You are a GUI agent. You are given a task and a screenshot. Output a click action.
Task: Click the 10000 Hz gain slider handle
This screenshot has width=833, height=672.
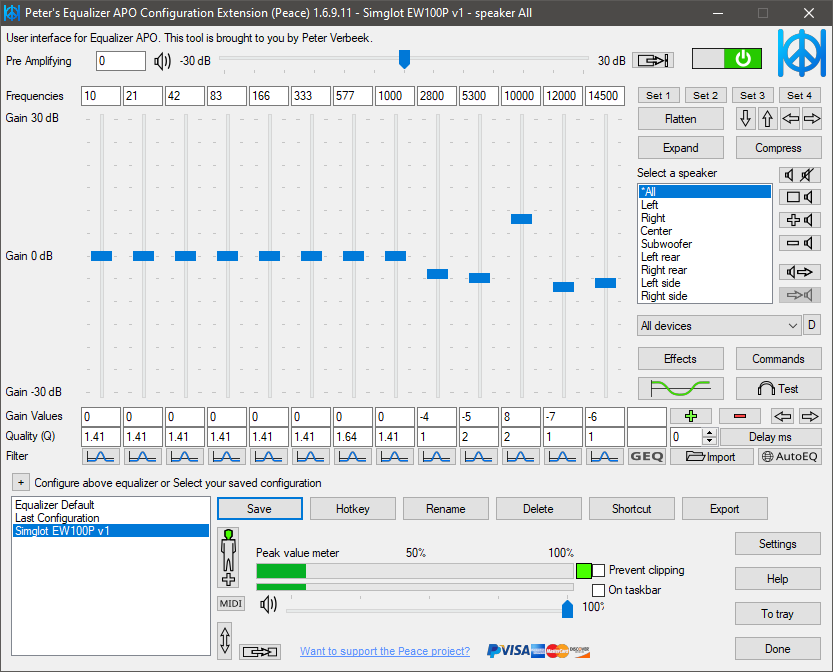(x=521, y=219)
